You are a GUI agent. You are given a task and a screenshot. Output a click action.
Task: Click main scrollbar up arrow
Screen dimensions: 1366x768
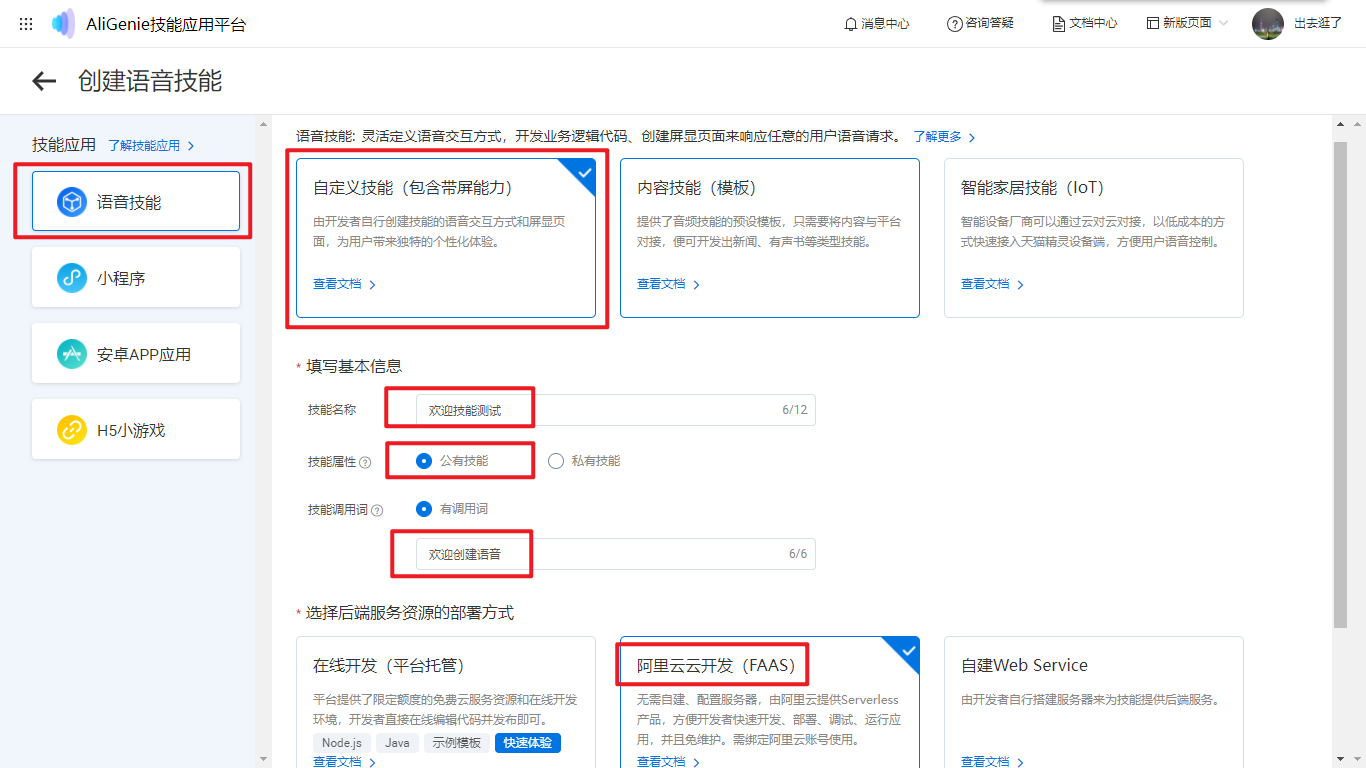pyautogui.click(x=1340, y=124)
